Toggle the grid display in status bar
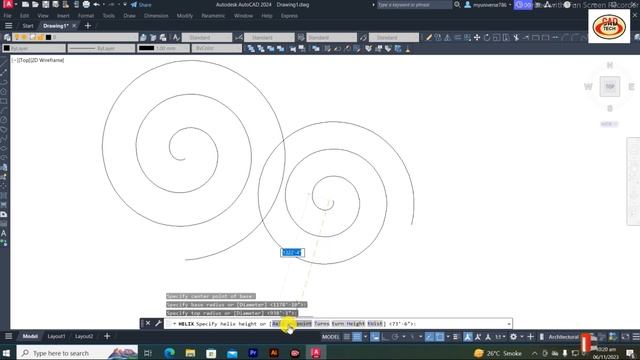This screenshot has width=640, height=360. point(347,337)
